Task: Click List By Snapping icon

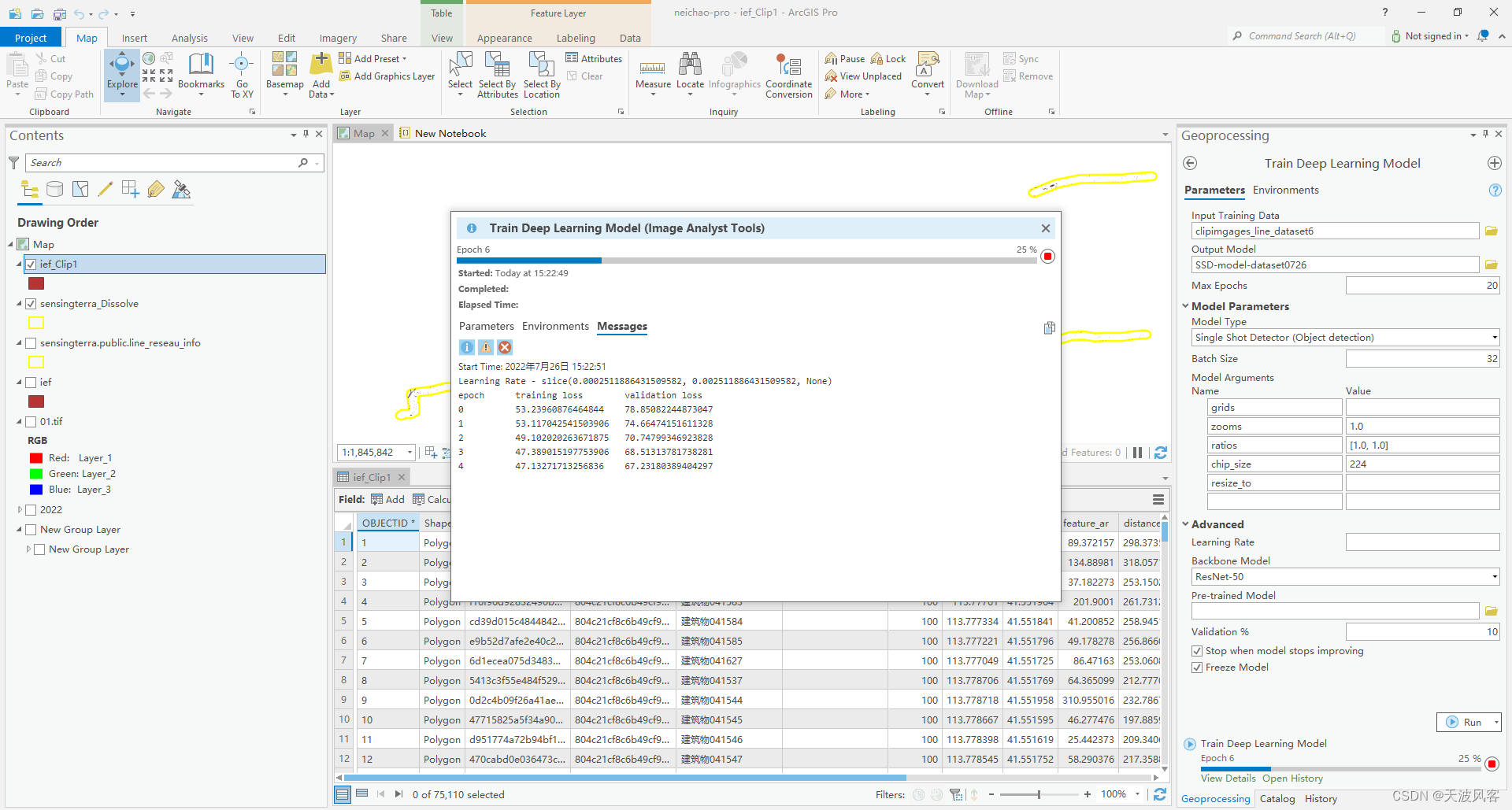Action: click(131, 189)
